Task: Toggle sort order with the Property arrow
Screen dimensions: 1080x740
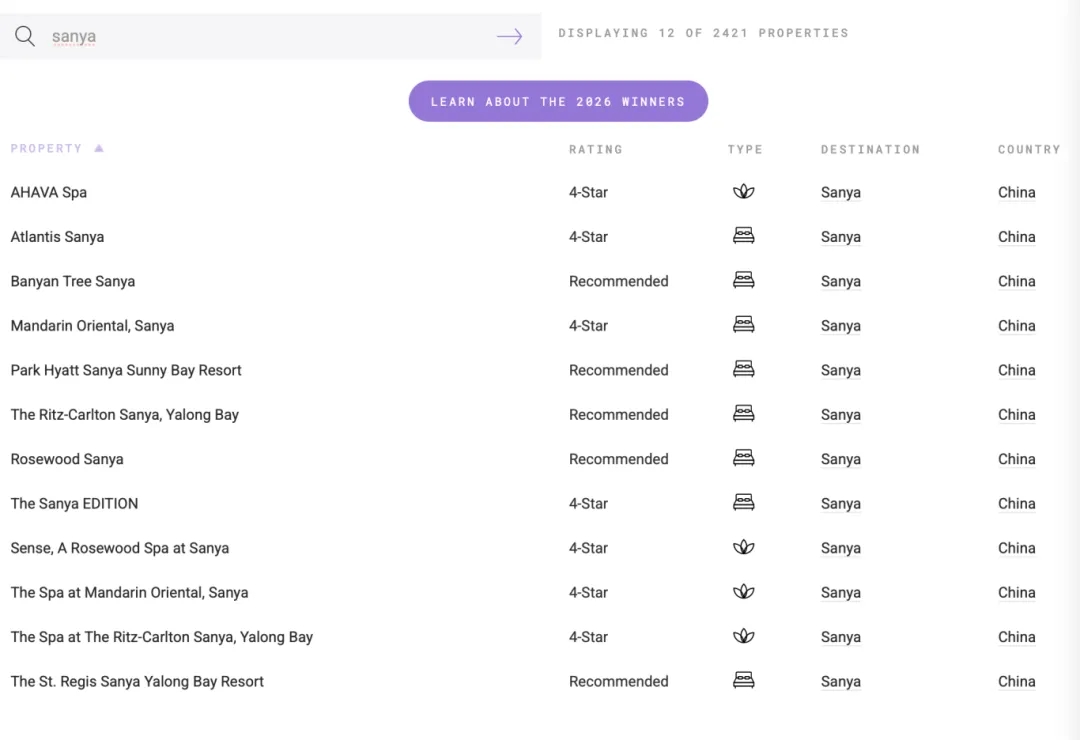Action: tap(99, 149)
